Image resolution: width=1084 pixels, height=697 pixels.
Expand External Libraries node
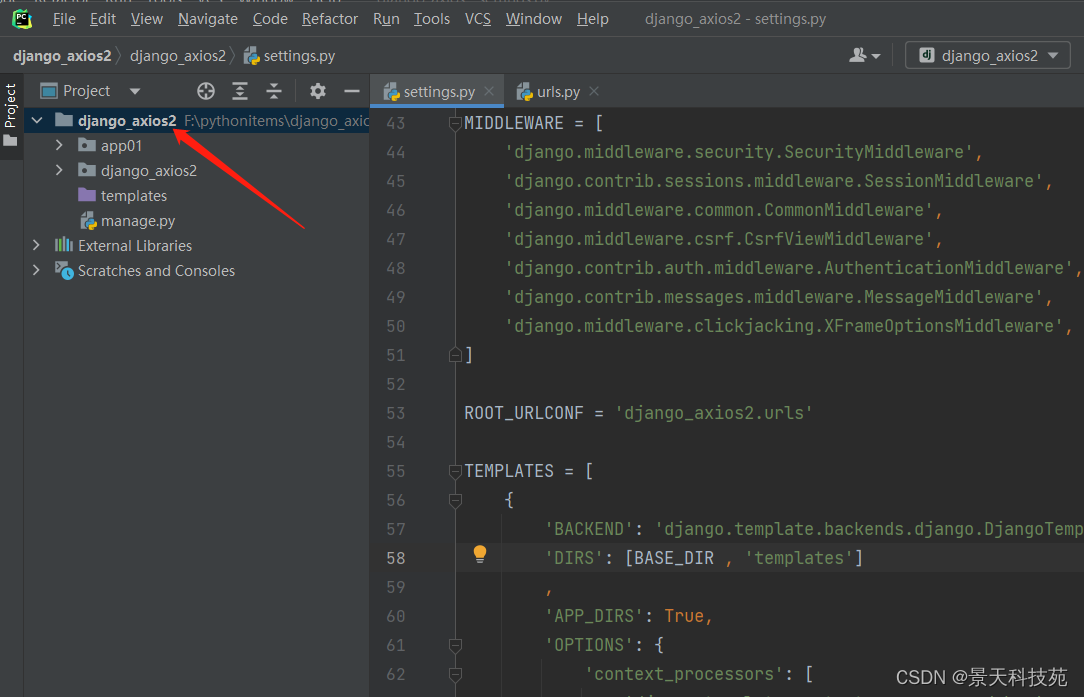37,245
